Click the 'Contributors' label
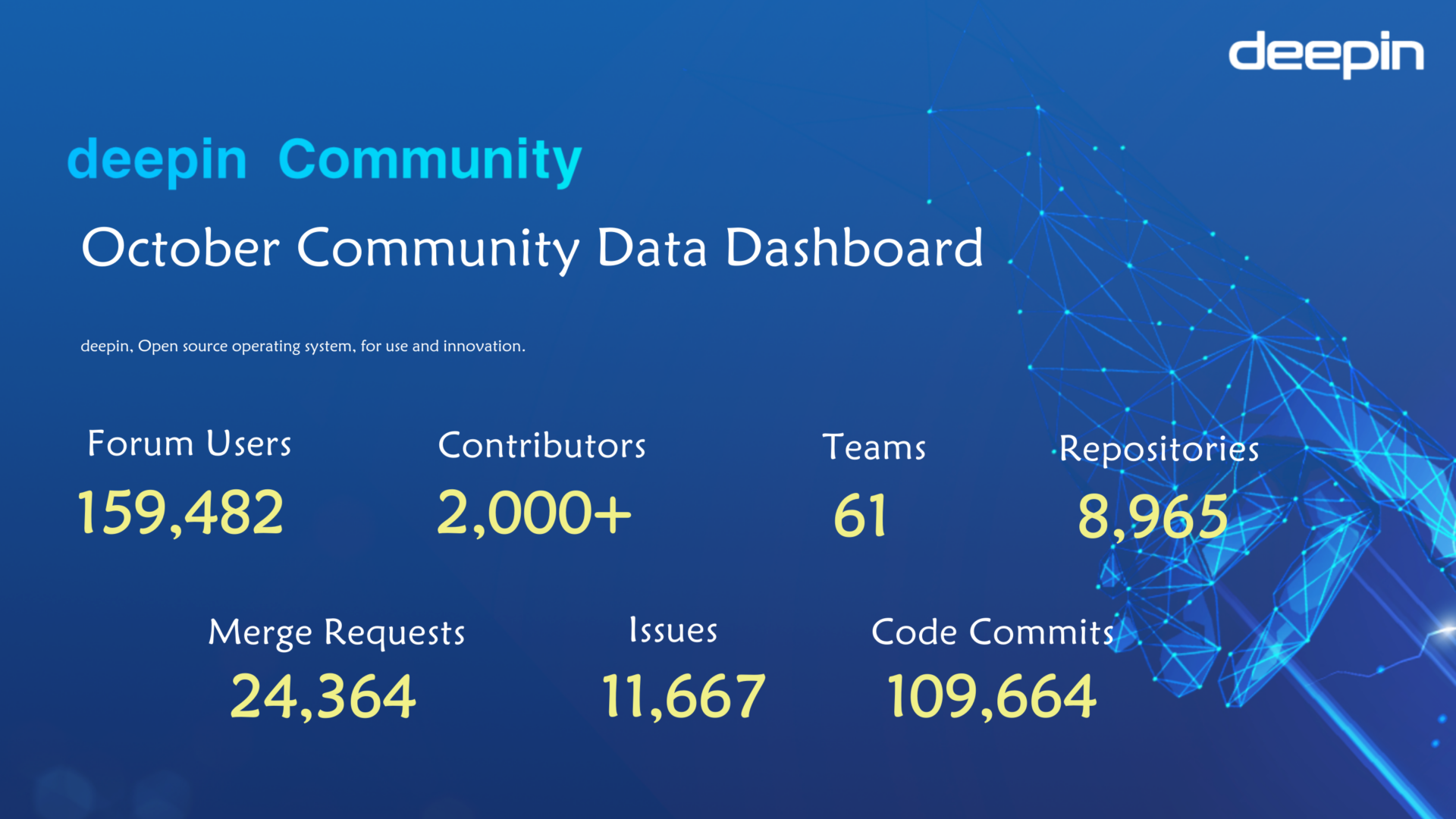The width and height of the screenshot is (1456, 819). (x=541, y=445)
